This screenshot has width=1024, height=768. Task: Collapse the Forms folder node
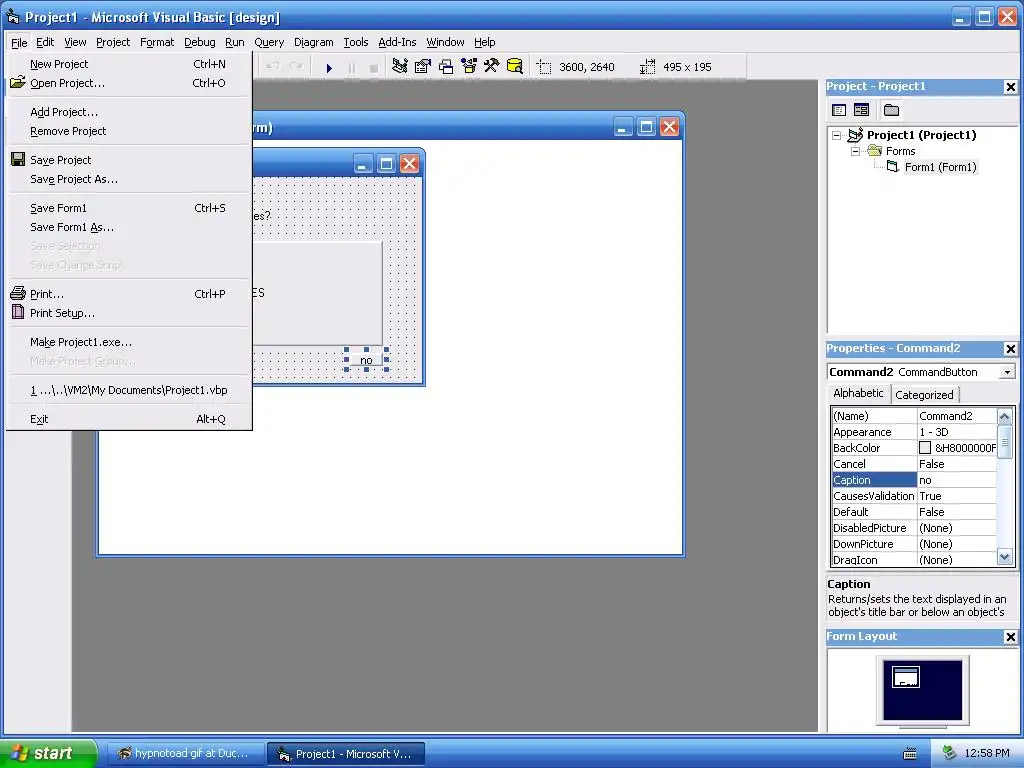pos(856,152)
